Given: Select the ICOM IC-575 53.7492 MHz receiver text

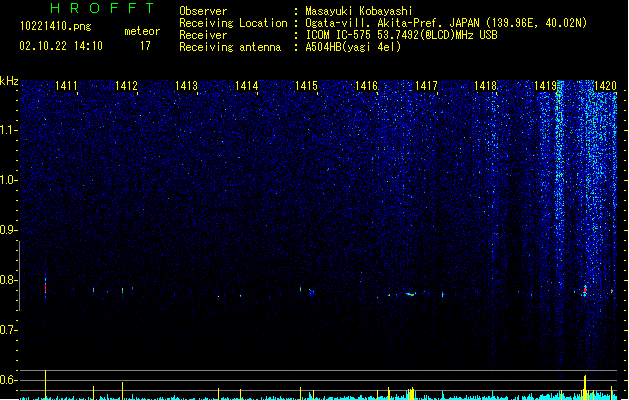Looking at the screenshot, I should pyautogui.click(x=401, y=35).
